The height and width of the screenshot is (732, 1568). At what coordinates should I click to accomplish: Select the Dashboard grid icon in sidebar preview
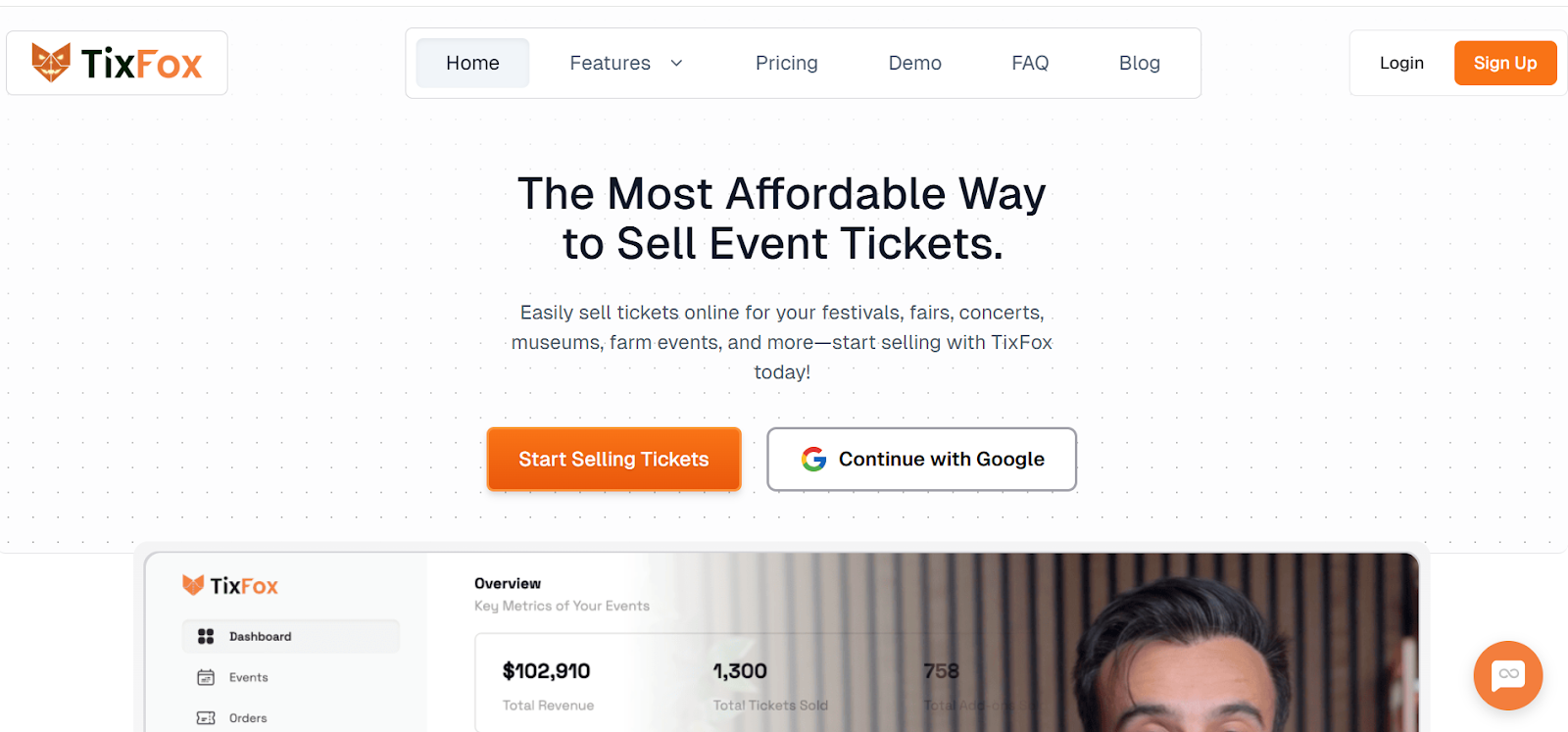206,636
